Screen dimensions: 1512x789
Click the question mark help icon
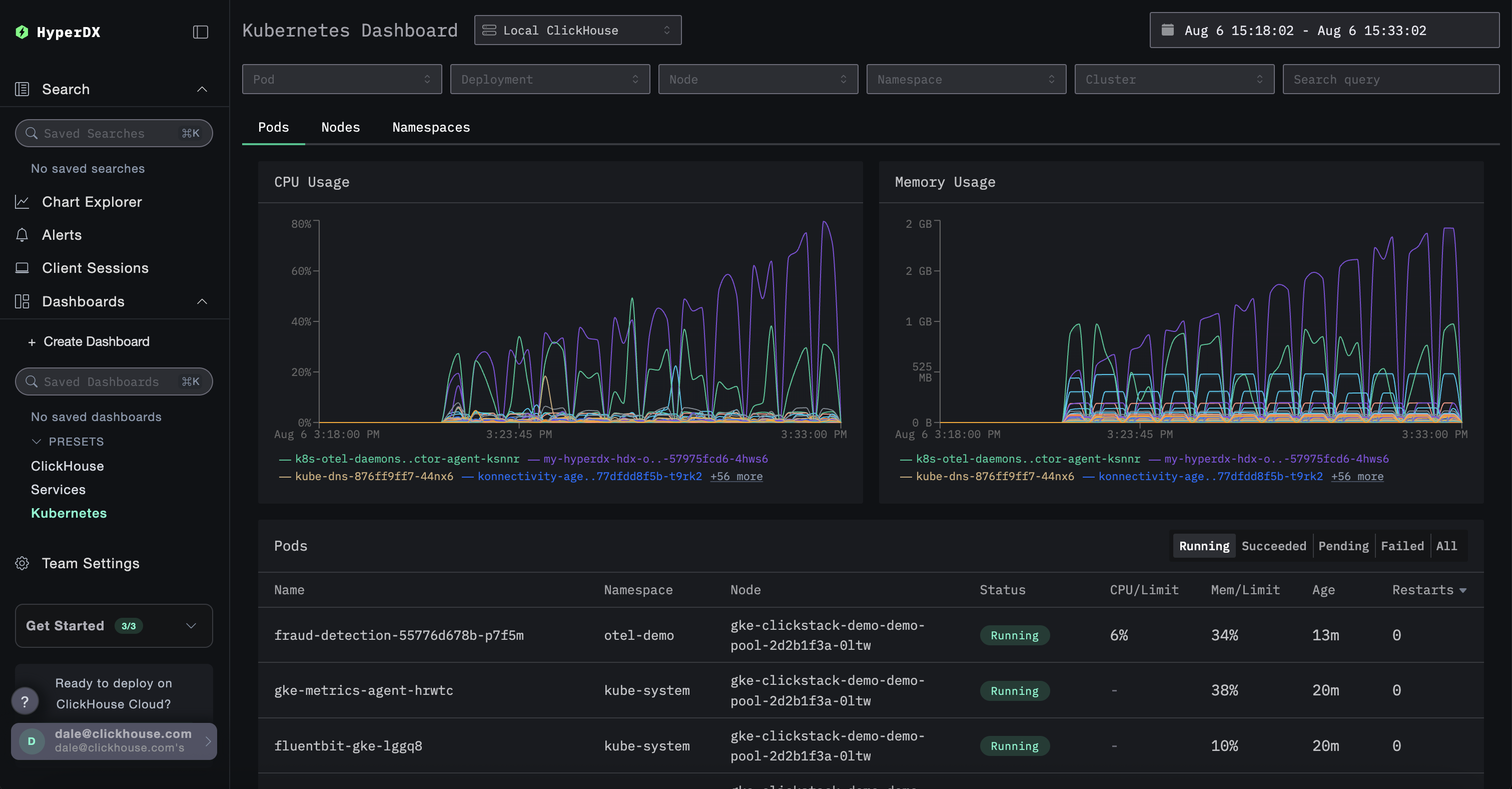tap(24, 701)
